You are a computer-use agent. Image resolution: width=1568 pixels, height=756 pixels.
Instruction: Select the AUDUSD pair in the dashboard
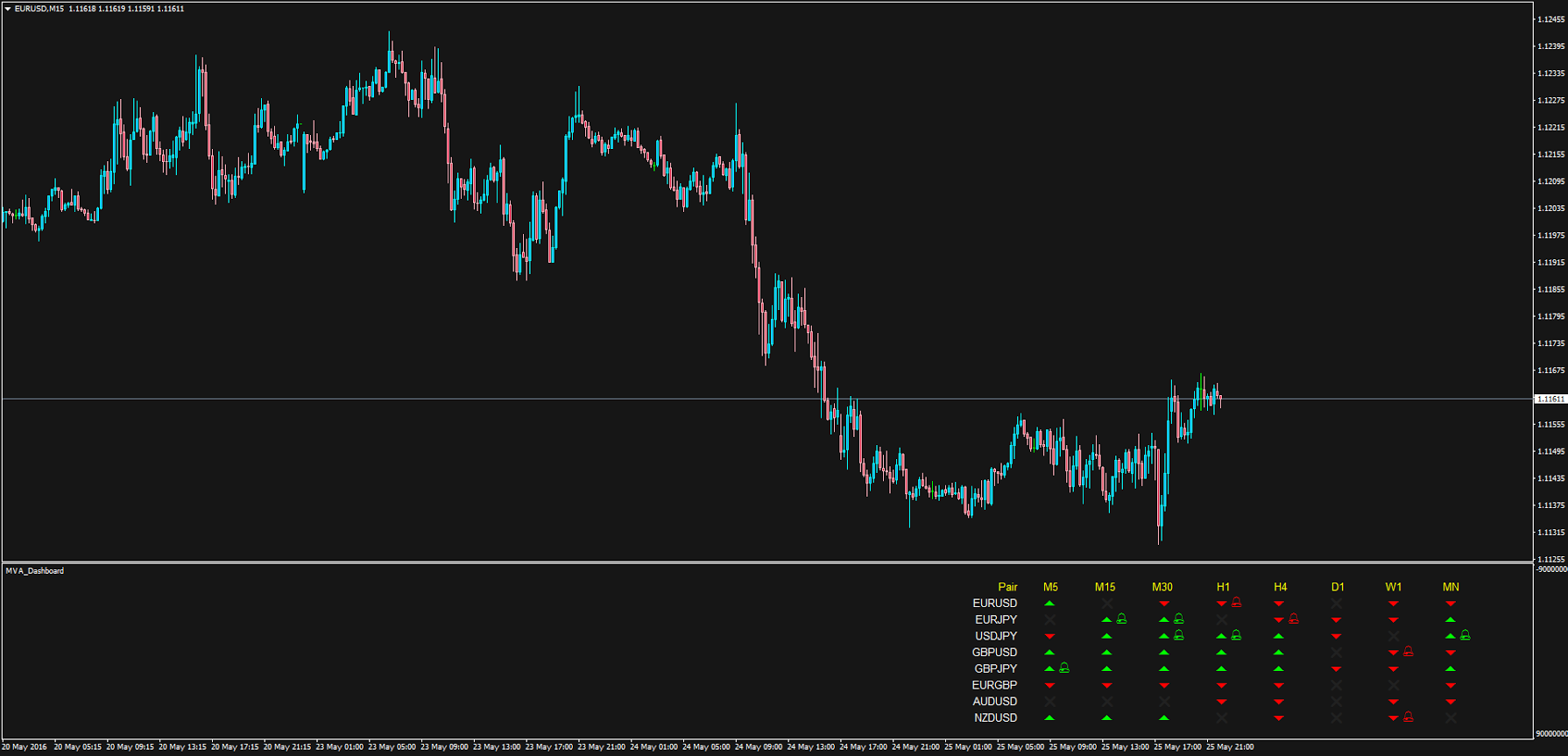point(995,702)
